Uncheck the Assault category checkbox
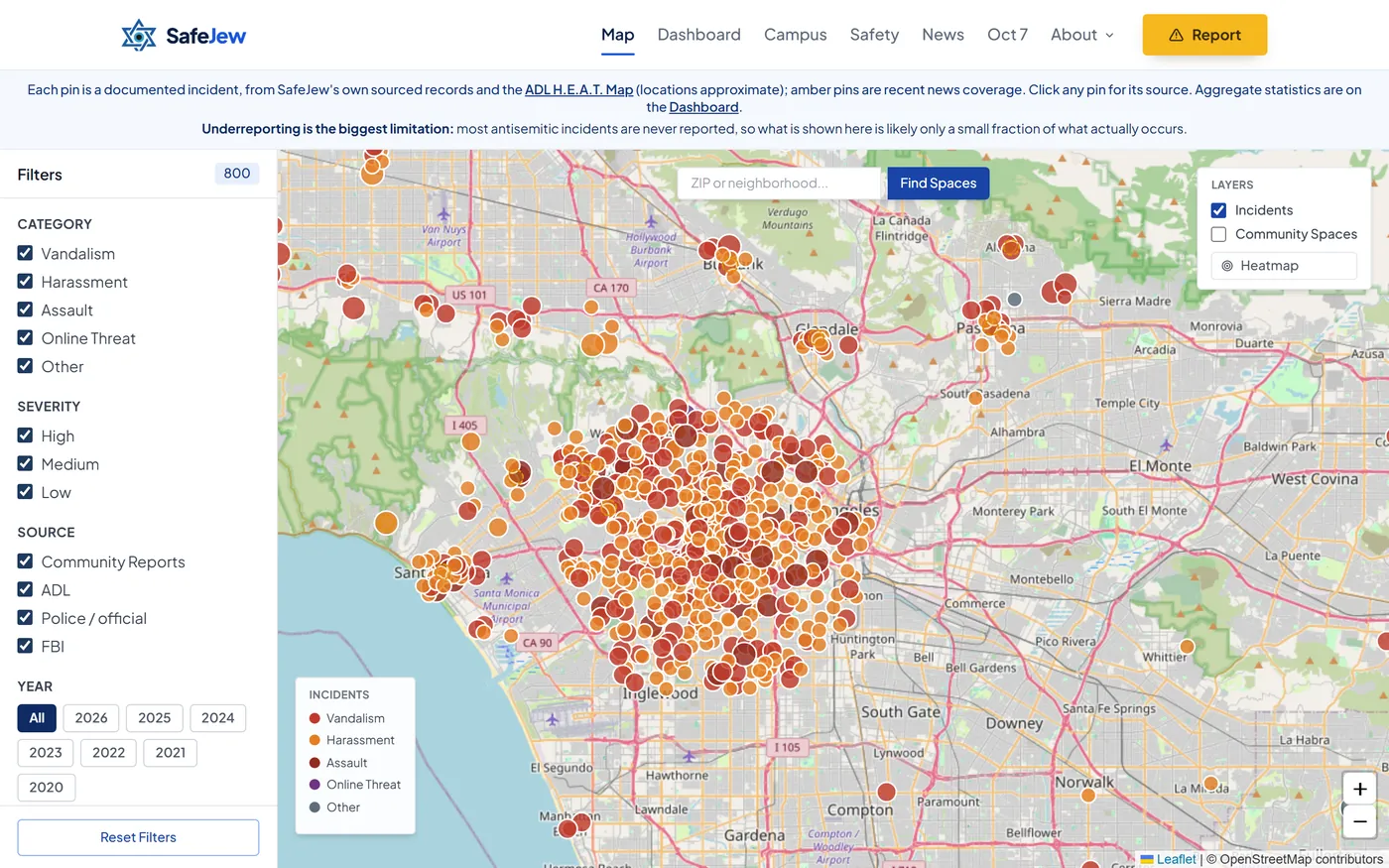 (26, 310)
